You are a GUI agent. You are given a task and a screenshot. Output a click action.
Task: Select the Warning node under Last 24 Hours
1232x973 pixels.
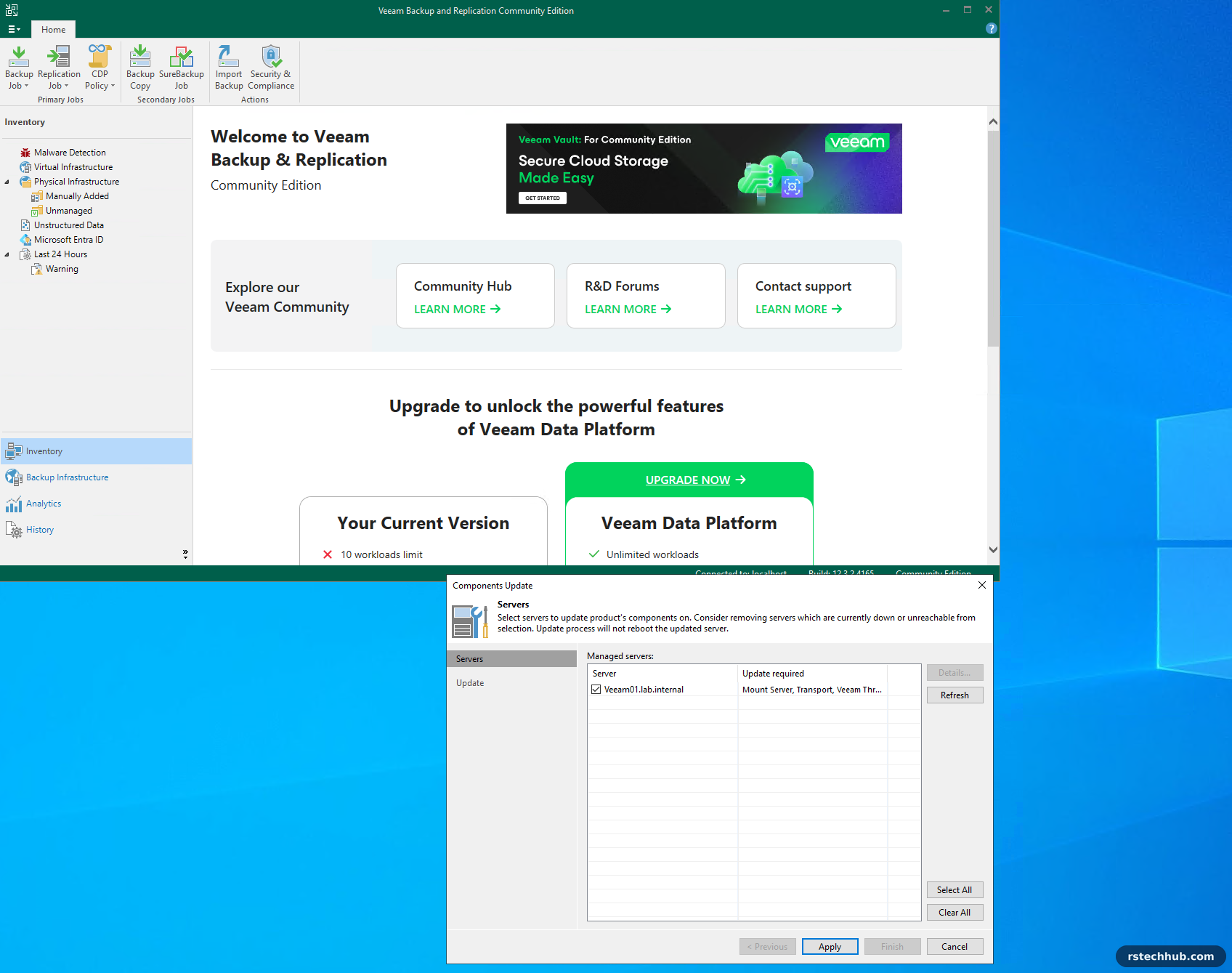tap(61, 269)
